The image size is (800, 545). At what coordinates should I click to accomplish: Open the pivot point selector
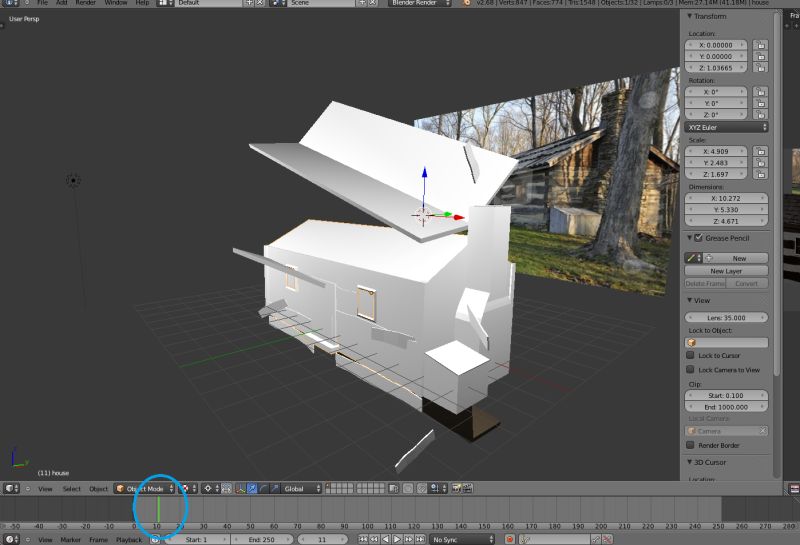coord(211,488)
